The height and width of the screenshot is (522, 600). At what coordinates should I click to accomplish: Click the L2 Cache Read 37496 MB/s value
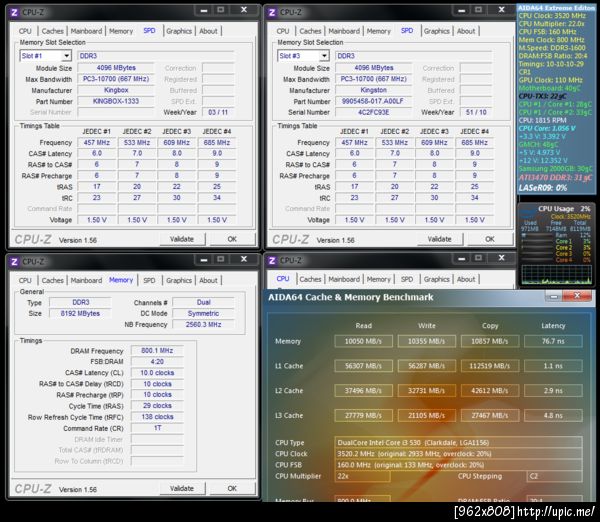pyautogui.click(x=363, y=391)
